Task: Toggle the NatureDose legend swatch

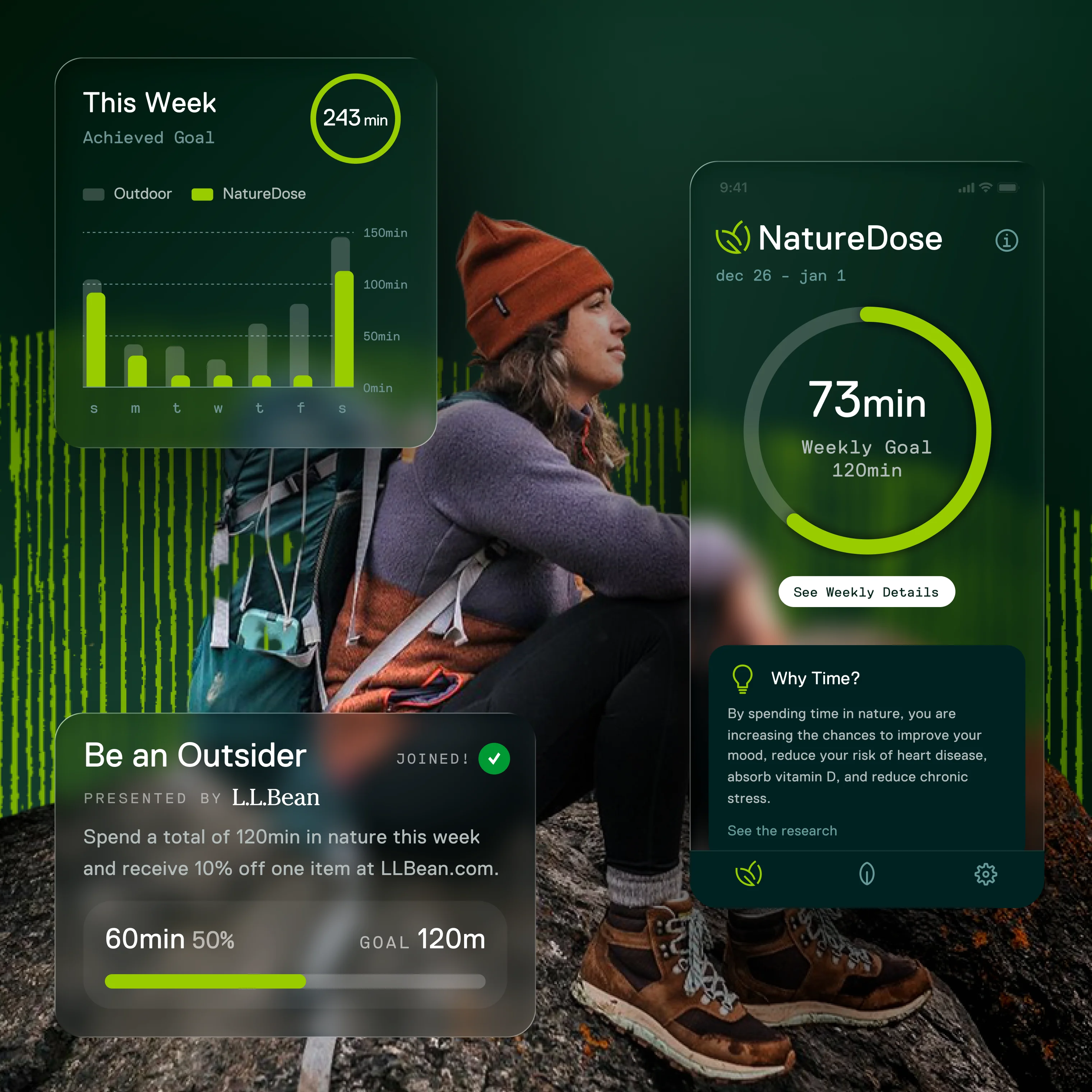Action: (x=202, y=194)
